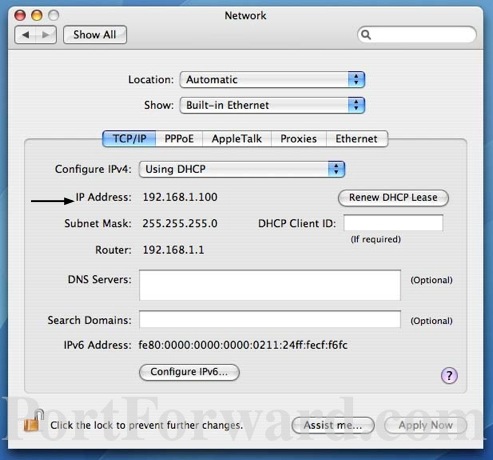Click Show All in the toolbar
Screen dimensions: 493x460
(95, 35)
